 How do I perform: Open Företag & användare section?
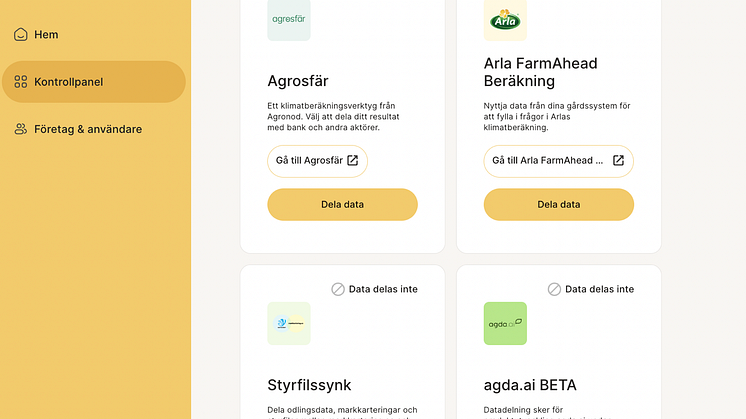pos(87,129)
